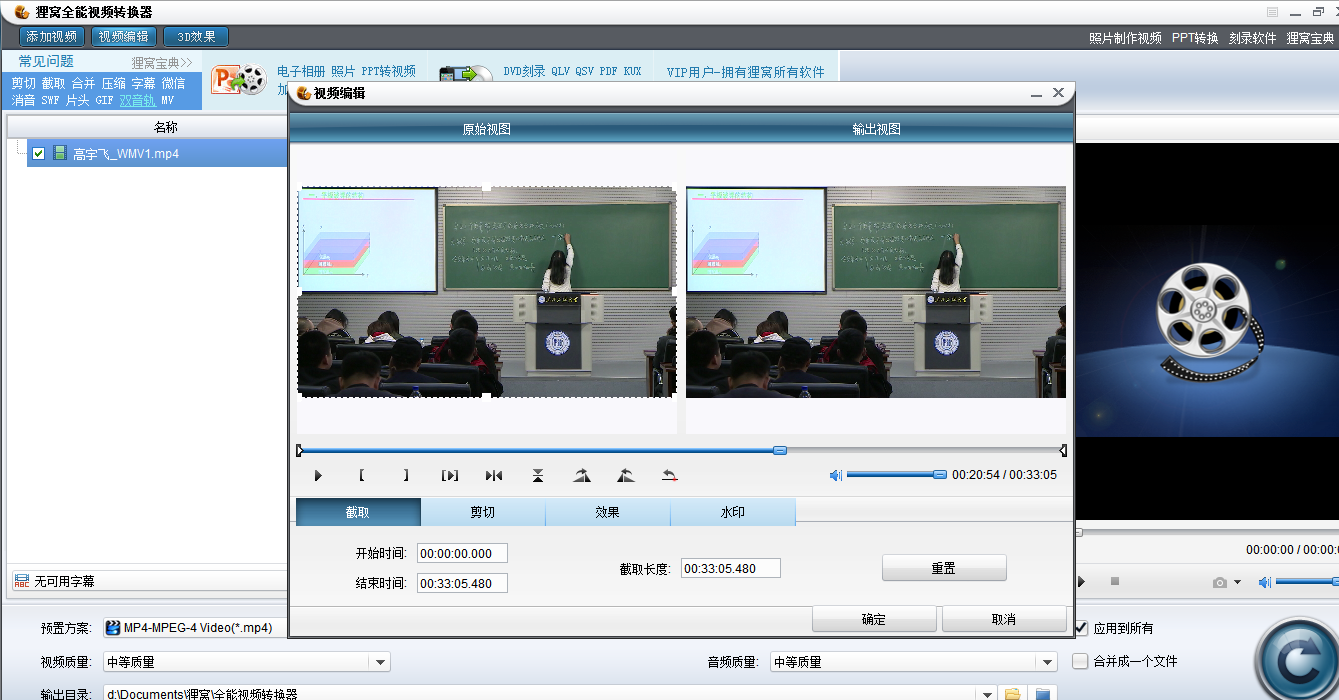This screenshot has width=1339, height=700.
Task: Click the 开始时间 input field
Action: [462, 553]
